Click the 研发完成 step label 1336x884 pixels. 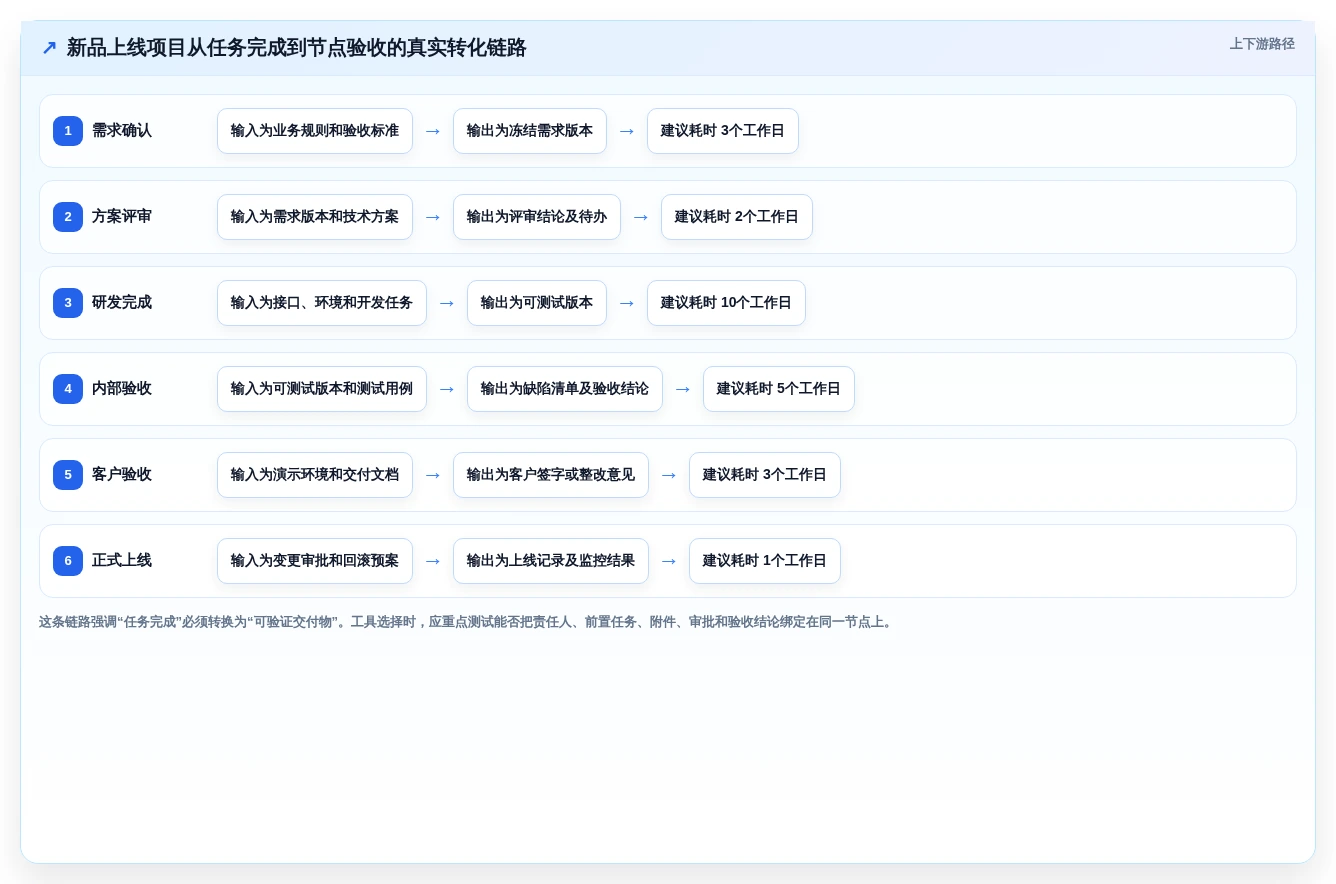(122, 303)
